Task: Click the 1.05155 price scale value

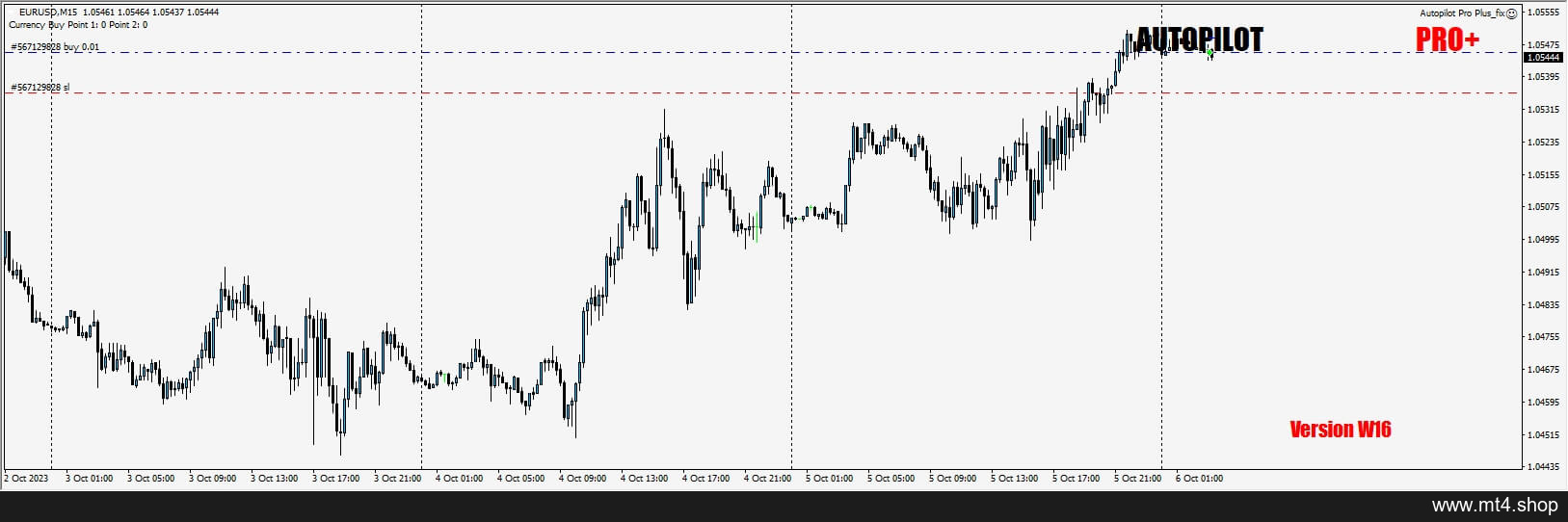Action: click(1544, 175)
